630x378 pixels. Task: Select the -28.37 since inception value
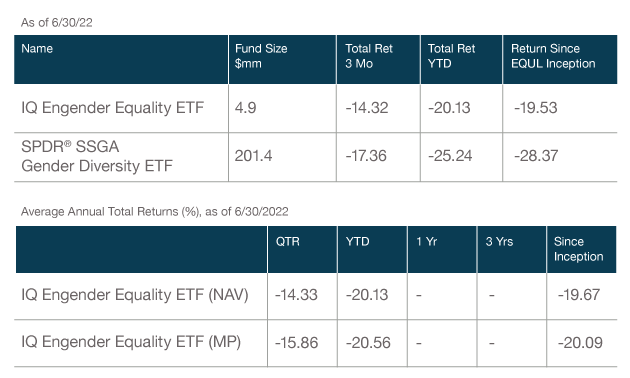[x=536, y=156]
